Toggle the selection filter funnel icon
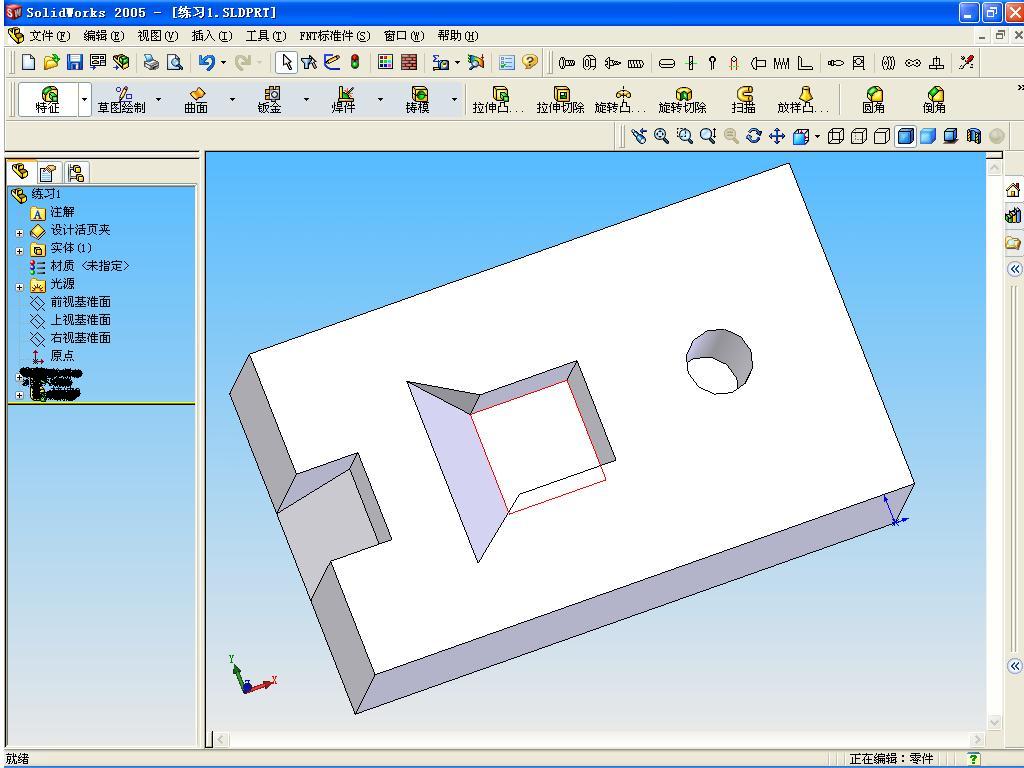Image resolution: width=1024 pixels, height=768 pixels. (309, 63)
